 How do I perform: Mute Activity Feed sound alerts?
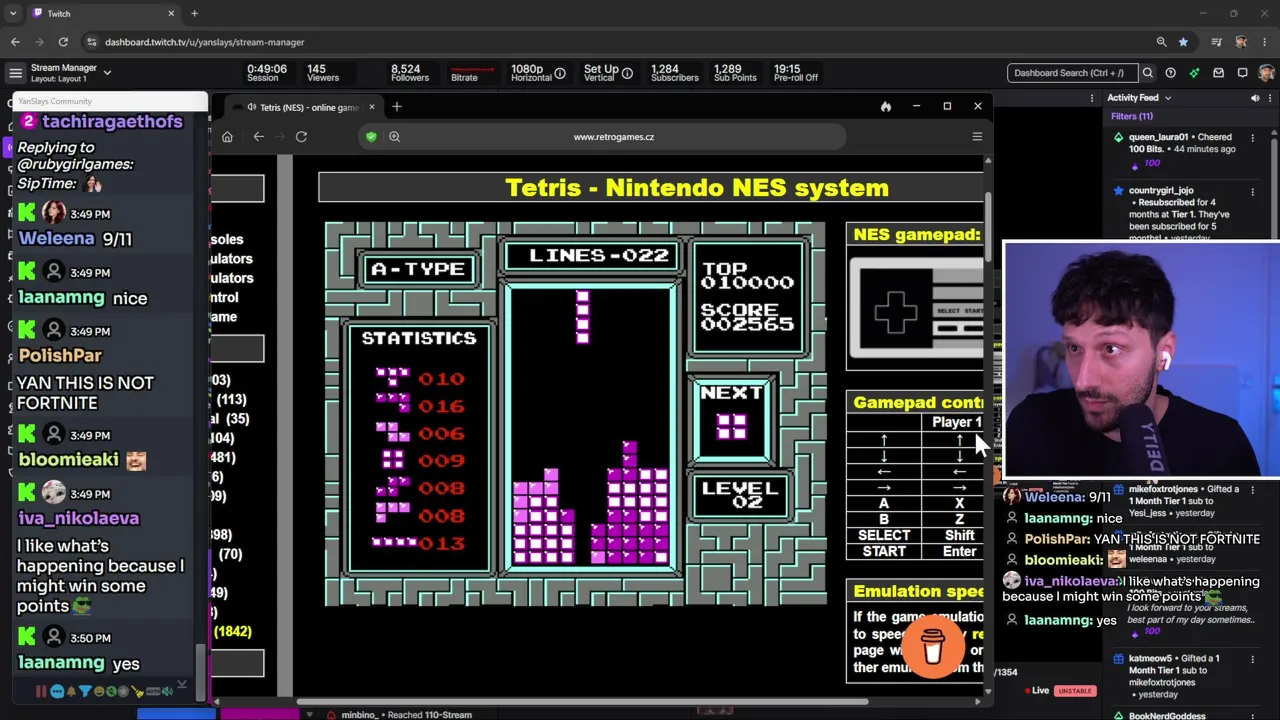pos(1255,98)
